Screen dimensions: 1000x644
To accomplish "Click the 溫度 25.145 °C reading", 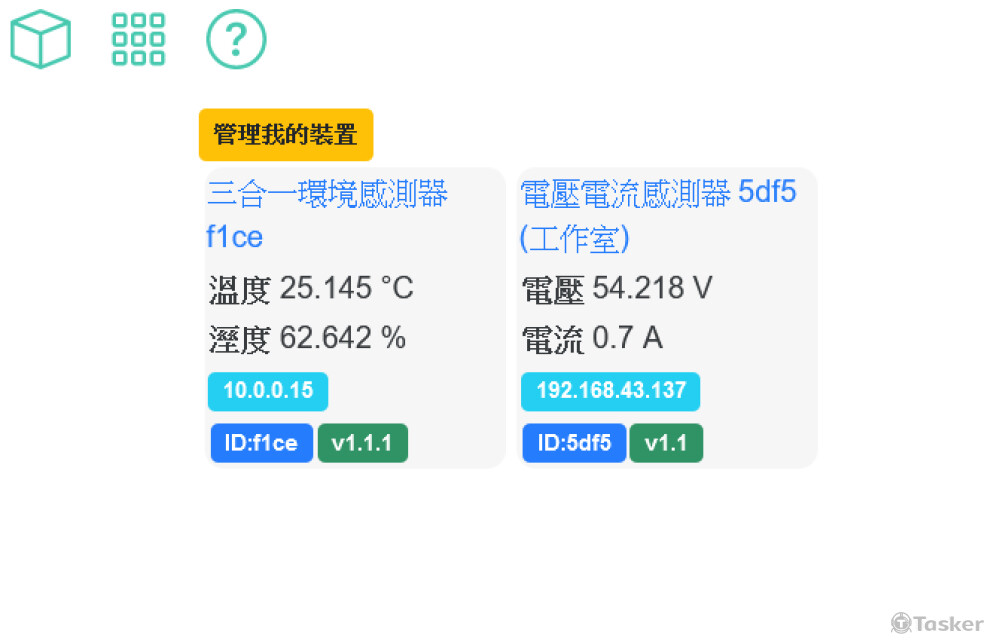I will pos(310,289).
